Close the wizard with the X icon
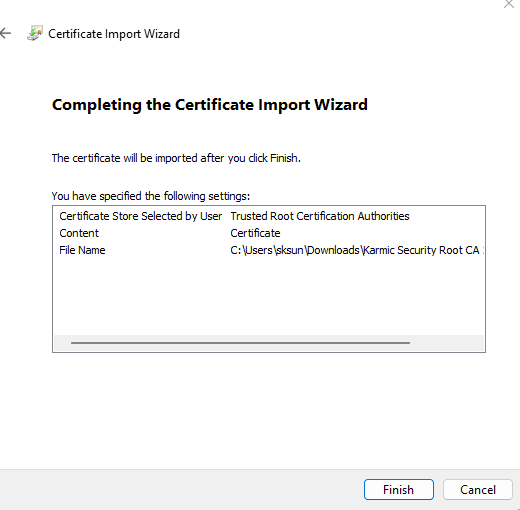520x510 pixels. [x=509, y=4]
